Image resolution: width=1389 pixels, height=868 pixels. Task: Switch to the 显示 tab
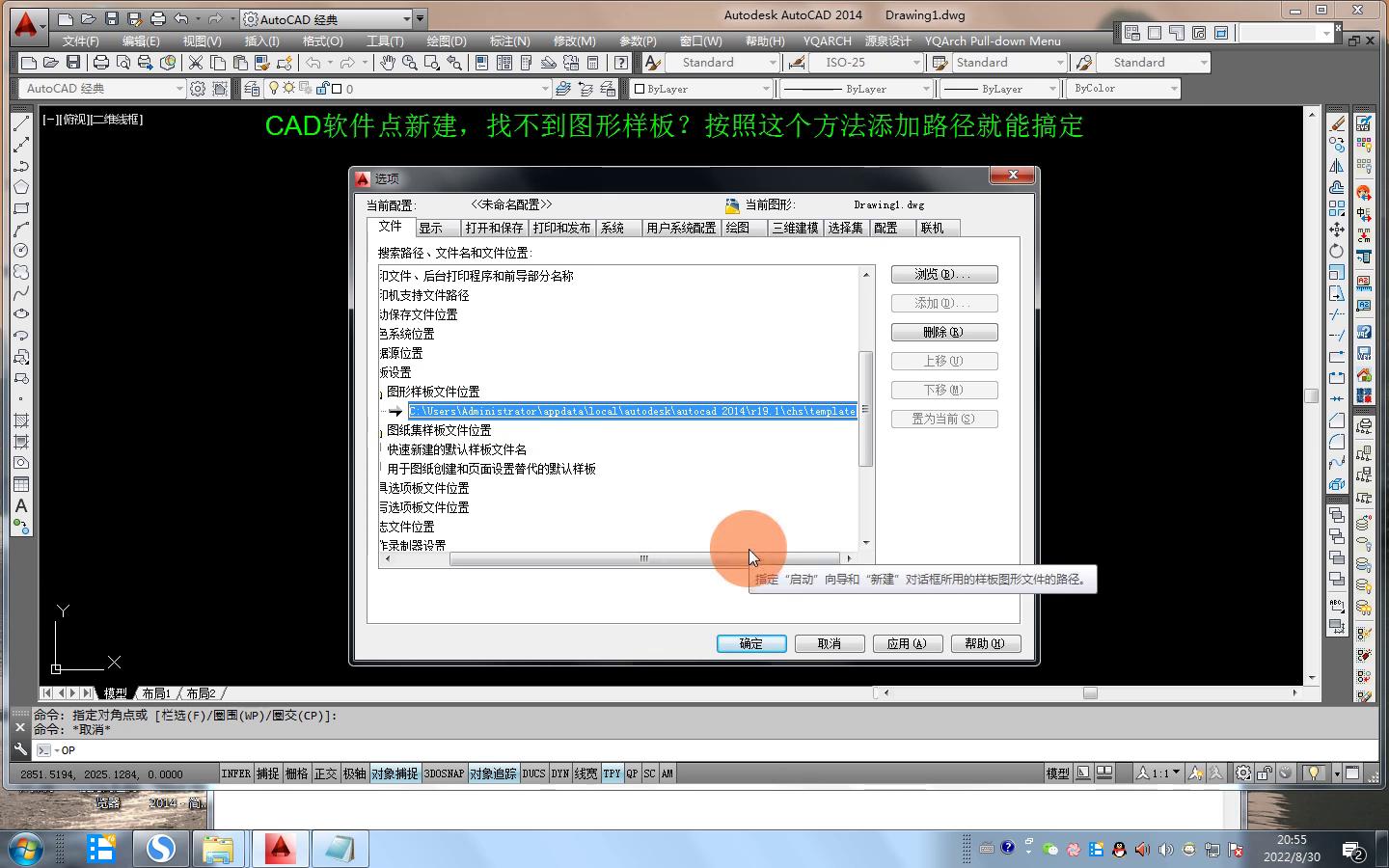[431, 228]
